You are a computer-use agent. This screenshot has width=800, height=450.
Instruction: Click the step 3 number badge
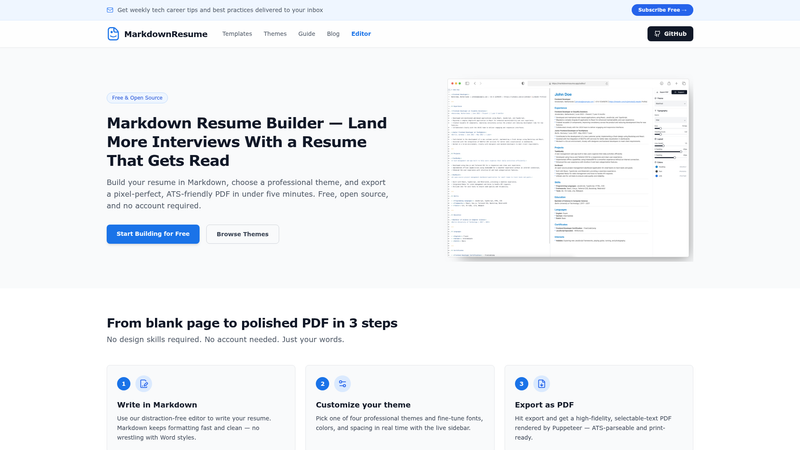pyautogui.click(x=521, y=384)
